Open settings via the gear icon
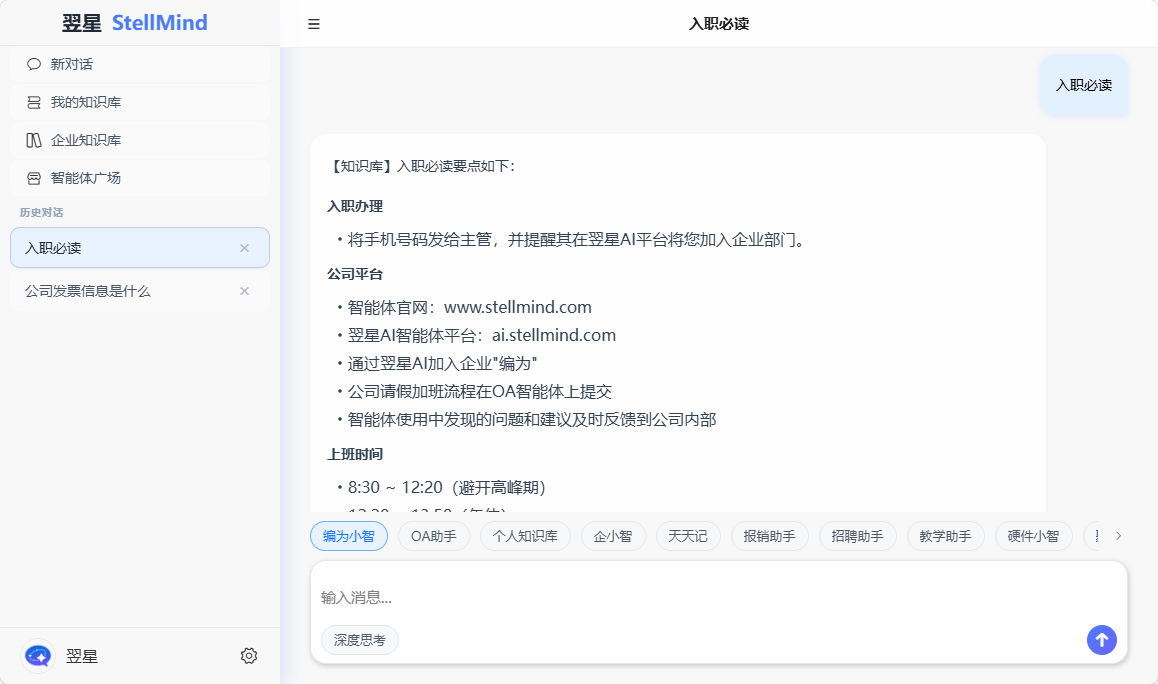Screen dimensions: 1158x684 [249, 656]
